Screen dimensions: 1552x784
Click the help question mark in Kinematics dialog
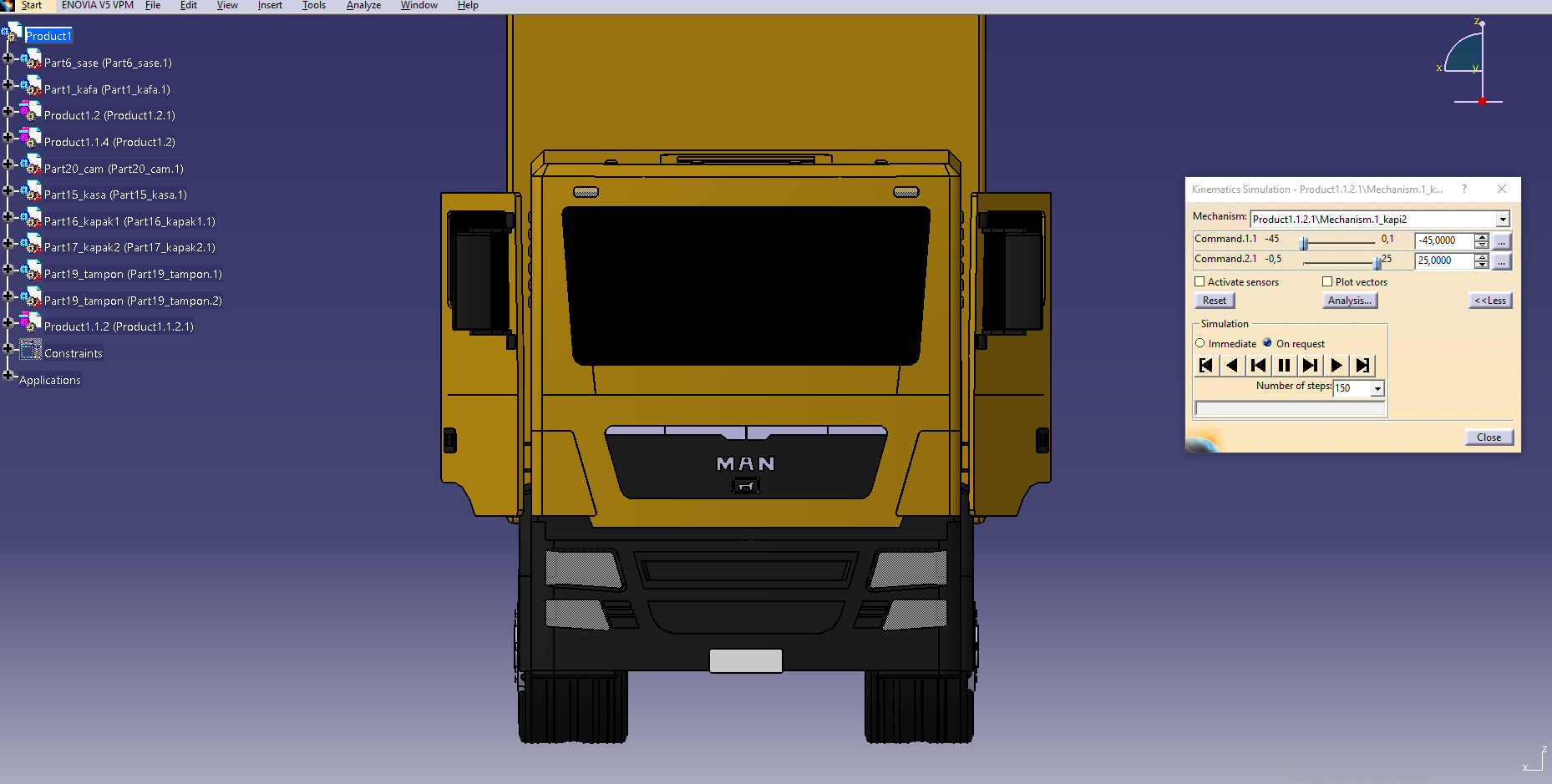1464,190
